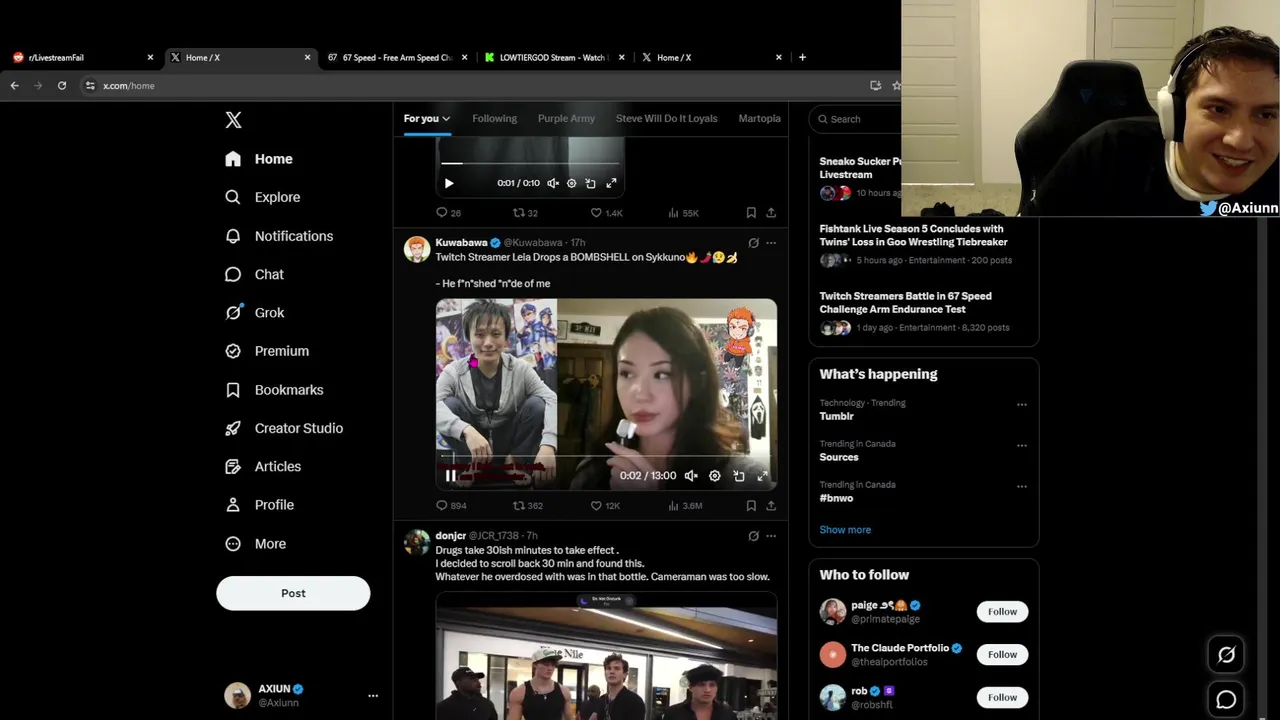View analytics showing 55K views
The image size is (1280, 720).
point(683,213)
